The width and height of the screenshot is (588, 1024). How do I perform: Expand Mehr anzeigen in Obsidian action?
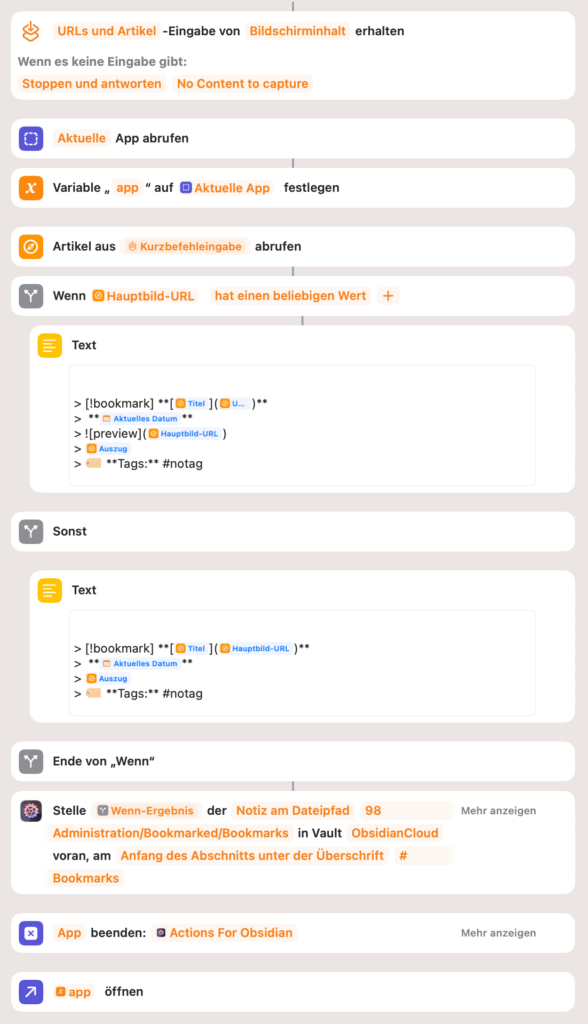tap(498, 811)
